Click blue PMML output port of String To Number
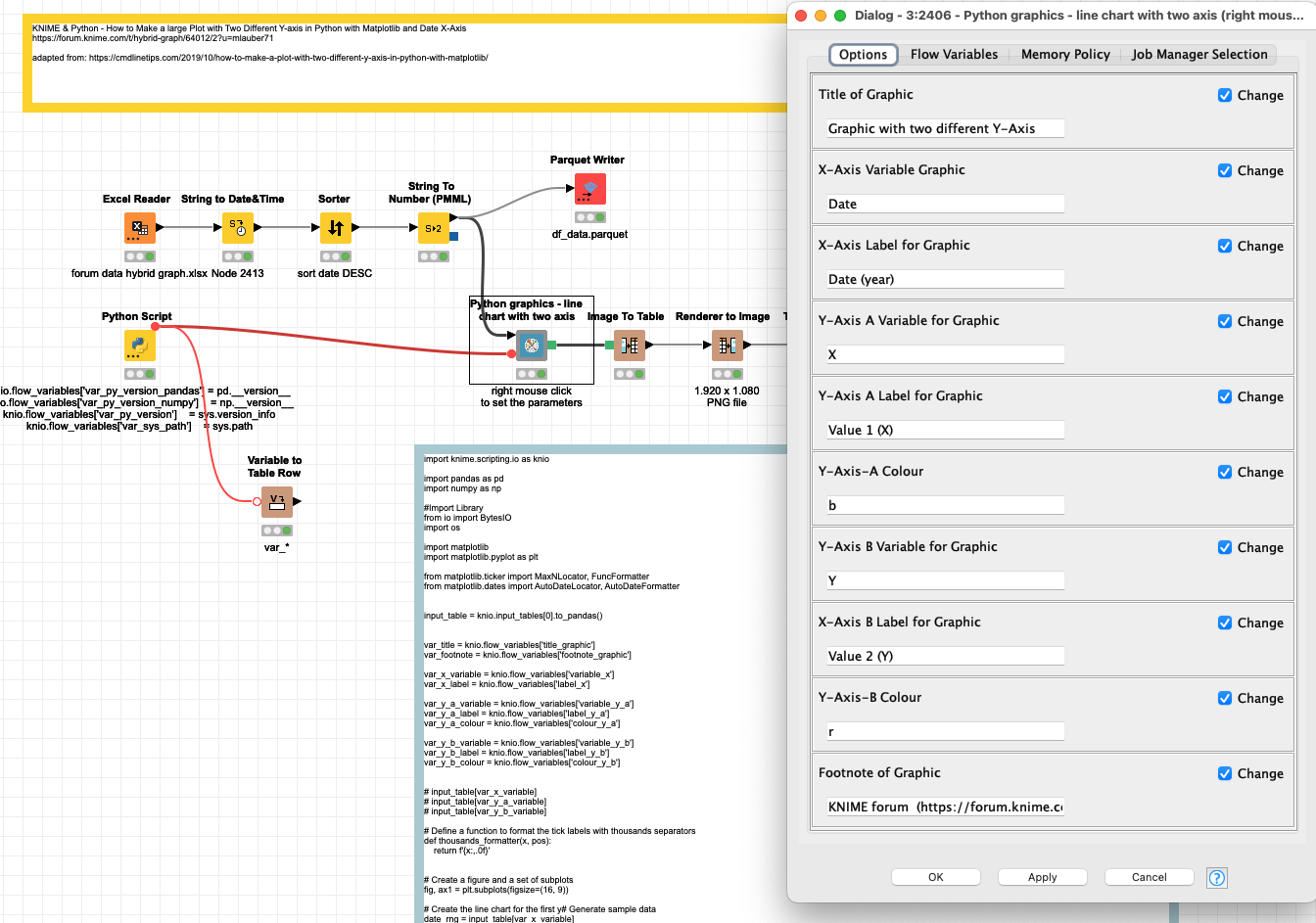Viewport: 1316px width, 923px height. [453, 236]
